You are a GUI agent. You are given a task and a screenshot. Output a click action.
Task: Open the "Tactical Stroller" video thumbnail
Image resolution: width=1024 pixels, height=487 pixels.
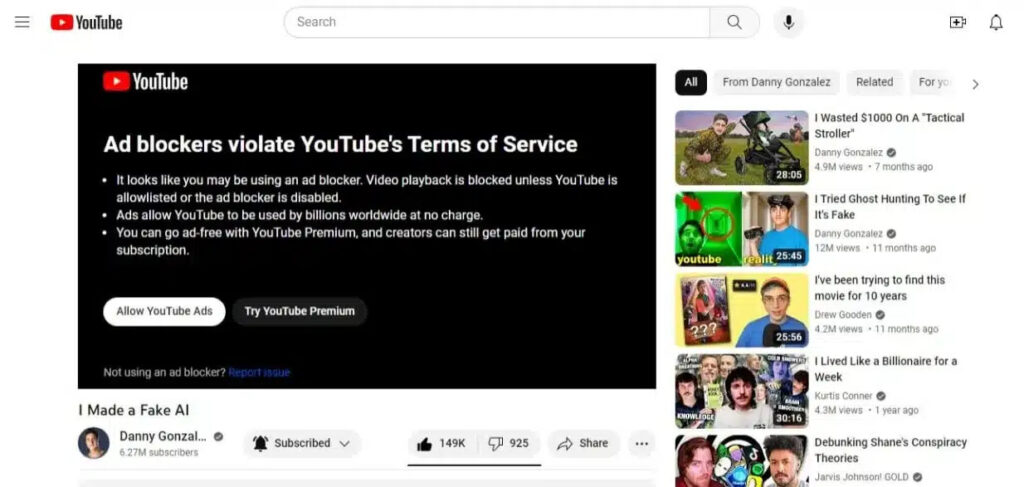coord(741,147)
